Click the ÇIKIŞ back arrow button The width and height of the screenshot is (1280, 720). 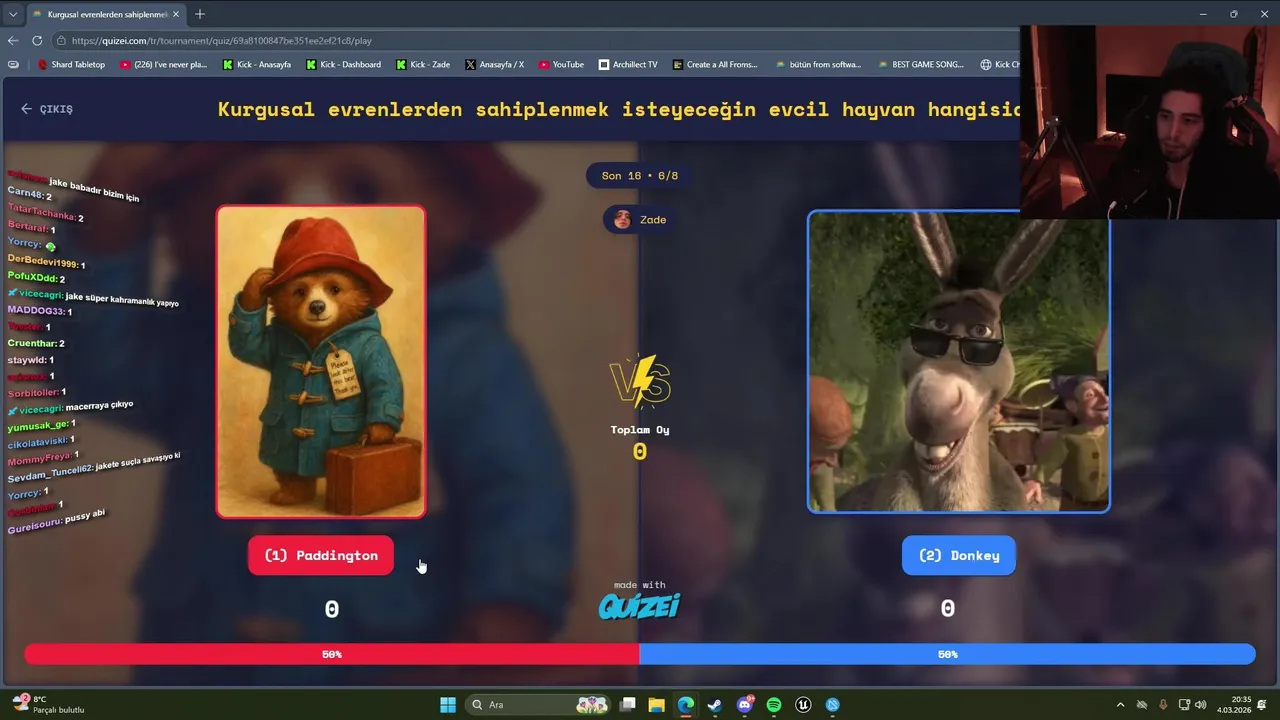click(47, 109)
